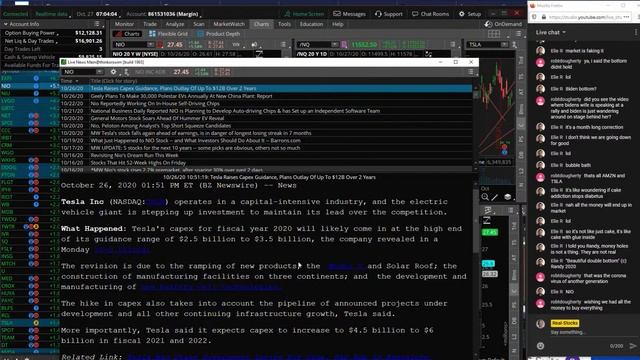Click the Realtime data indicator
640x360 pixels.
click(52, 14)
